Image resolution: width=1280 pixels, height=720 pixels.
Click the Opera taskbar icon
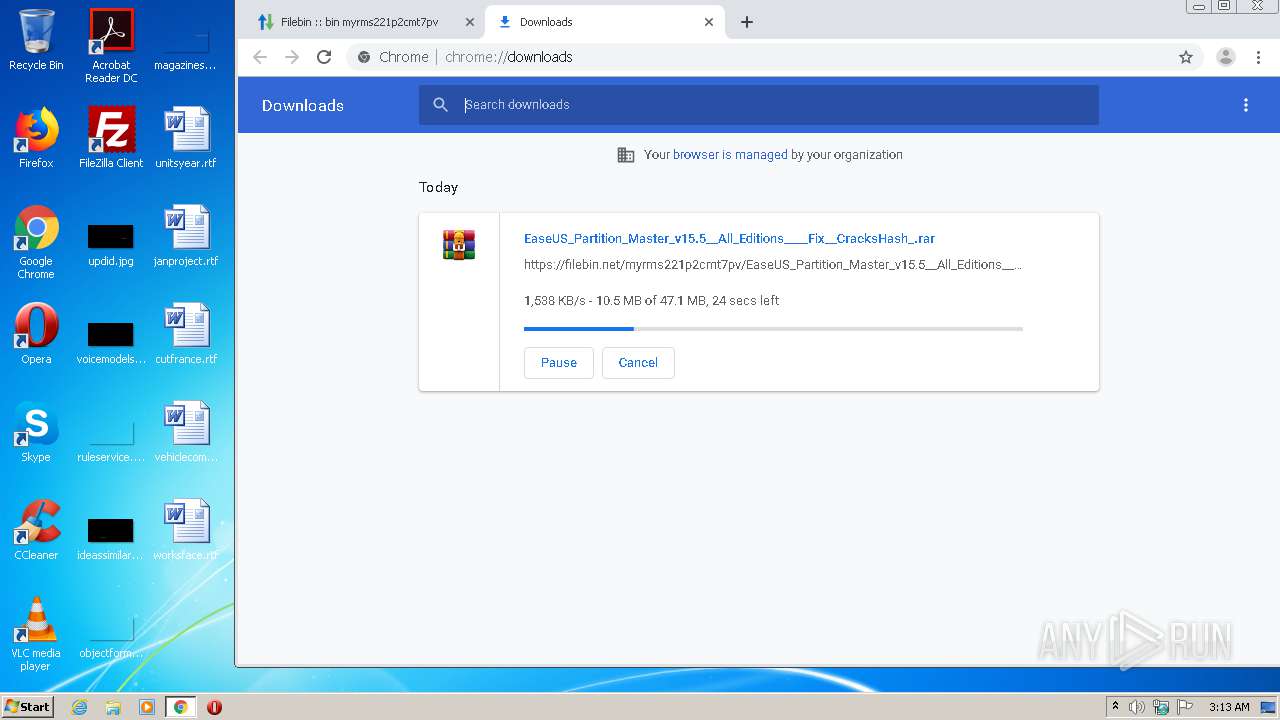(214, 707)
